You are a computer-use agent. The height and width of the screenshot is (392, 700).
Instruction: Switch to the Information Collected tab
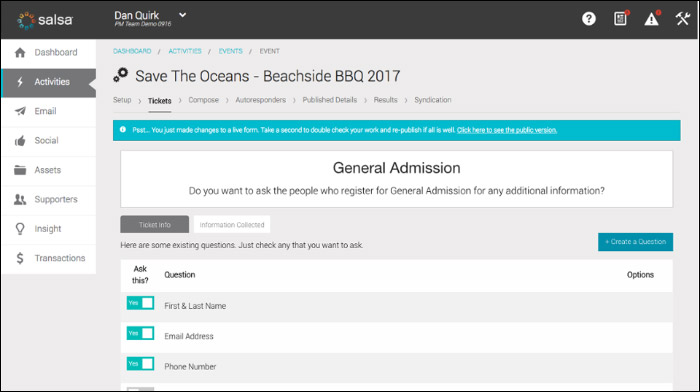coord(232,225)
